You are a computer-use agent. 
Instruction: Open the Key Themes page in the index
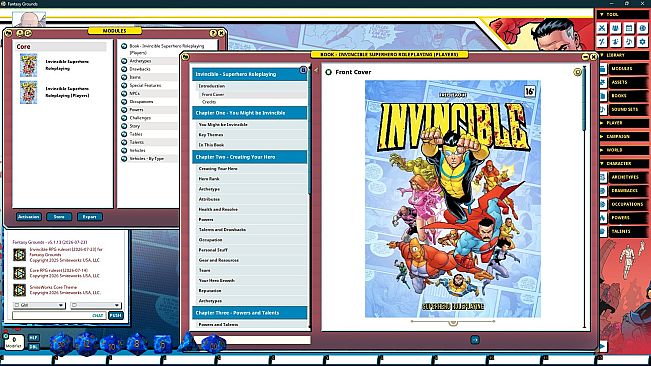[251, 135]
